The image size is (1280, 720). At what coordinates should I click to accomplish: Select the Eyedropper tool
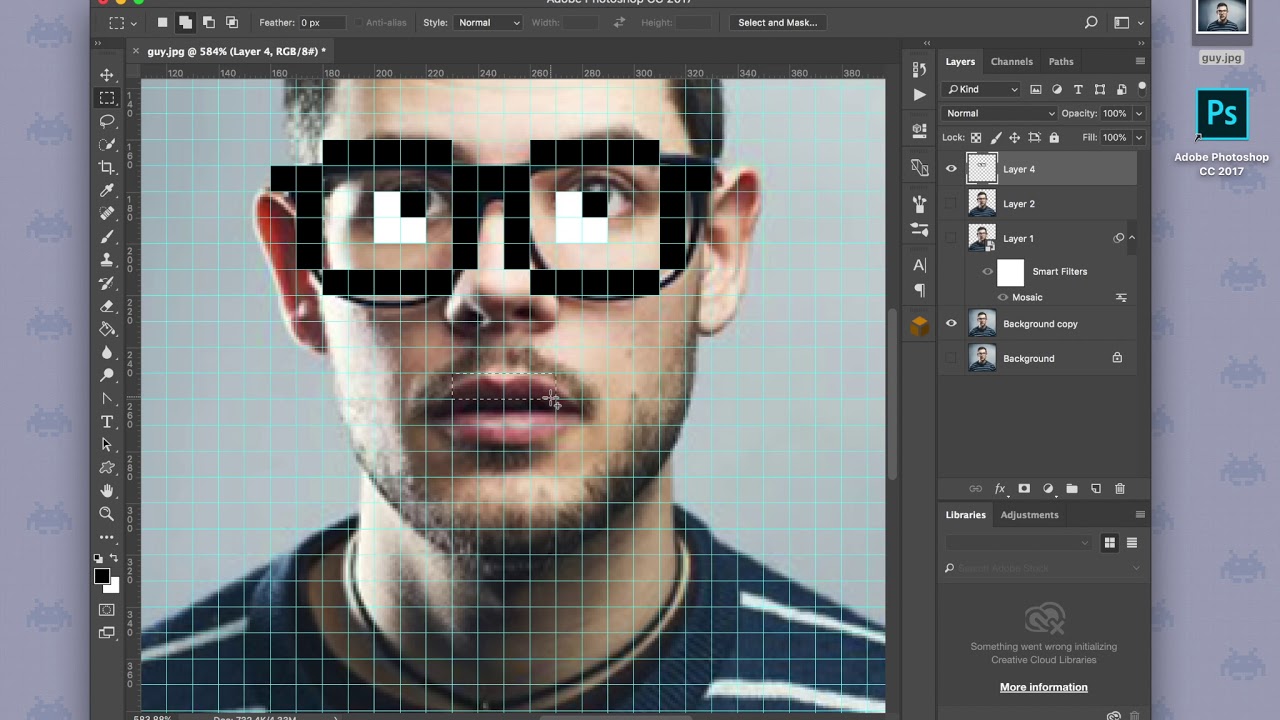pos(106,191)
